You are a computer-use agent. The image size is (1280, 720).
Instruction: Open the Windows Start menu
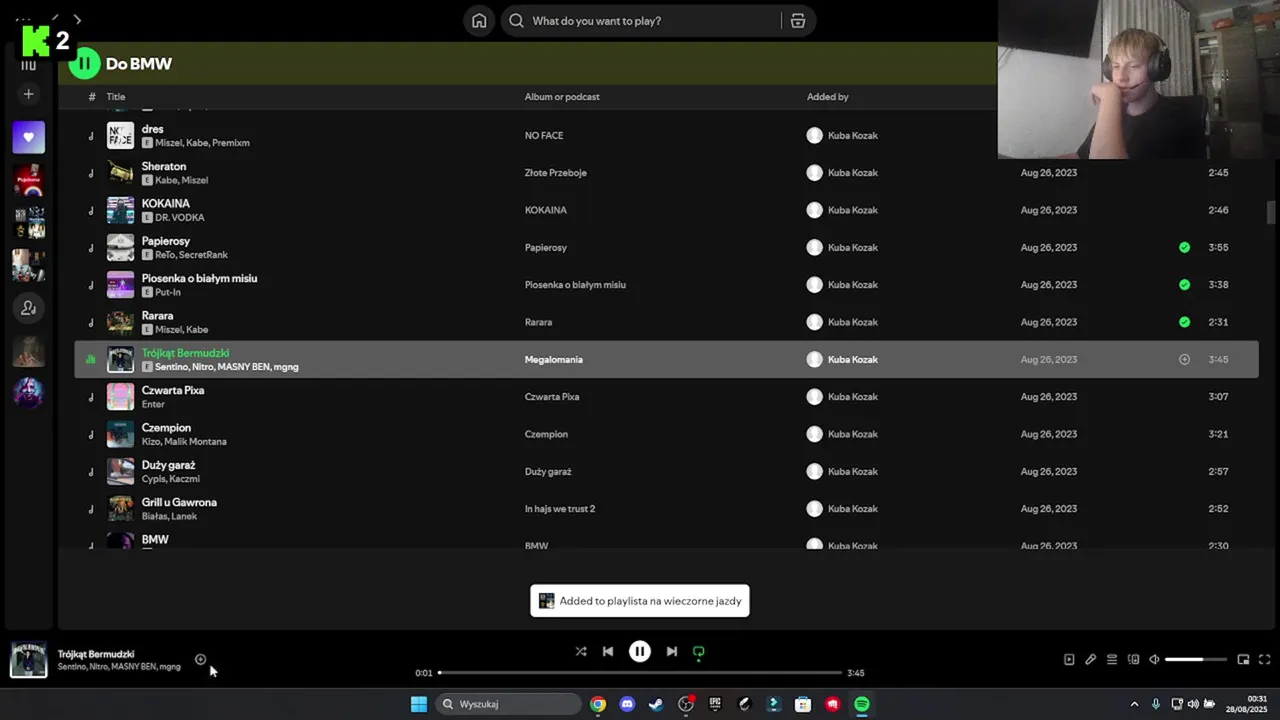pyautogui.click(x=419, y=704)
